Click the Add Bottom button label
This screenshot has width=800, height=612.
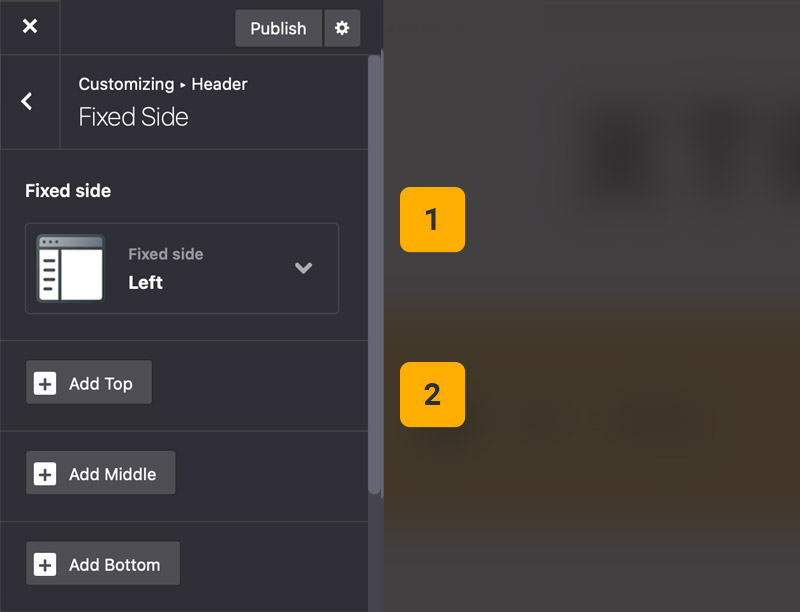click(114, 565)
